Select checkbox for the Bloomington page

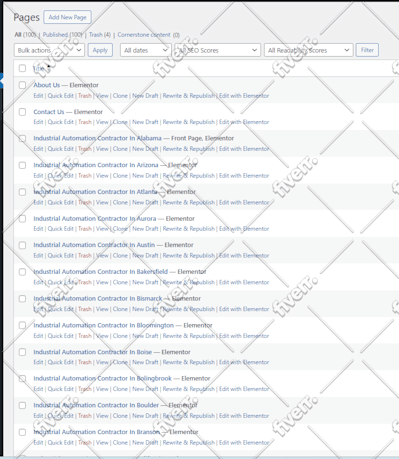tap(22, 325)
